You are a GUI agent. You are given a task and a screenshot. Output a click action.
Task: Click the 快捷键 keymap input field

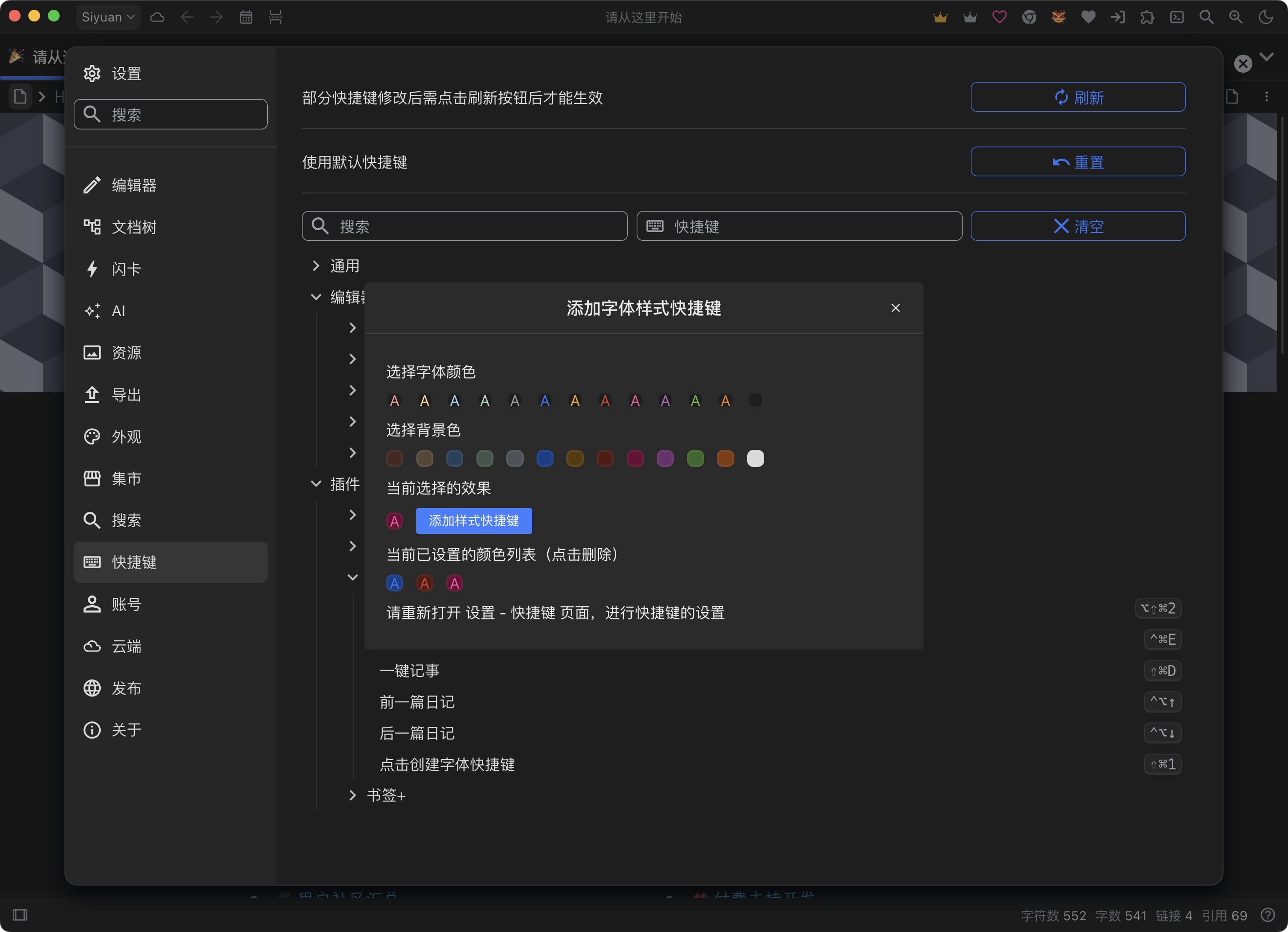click(x=798, y=226)
